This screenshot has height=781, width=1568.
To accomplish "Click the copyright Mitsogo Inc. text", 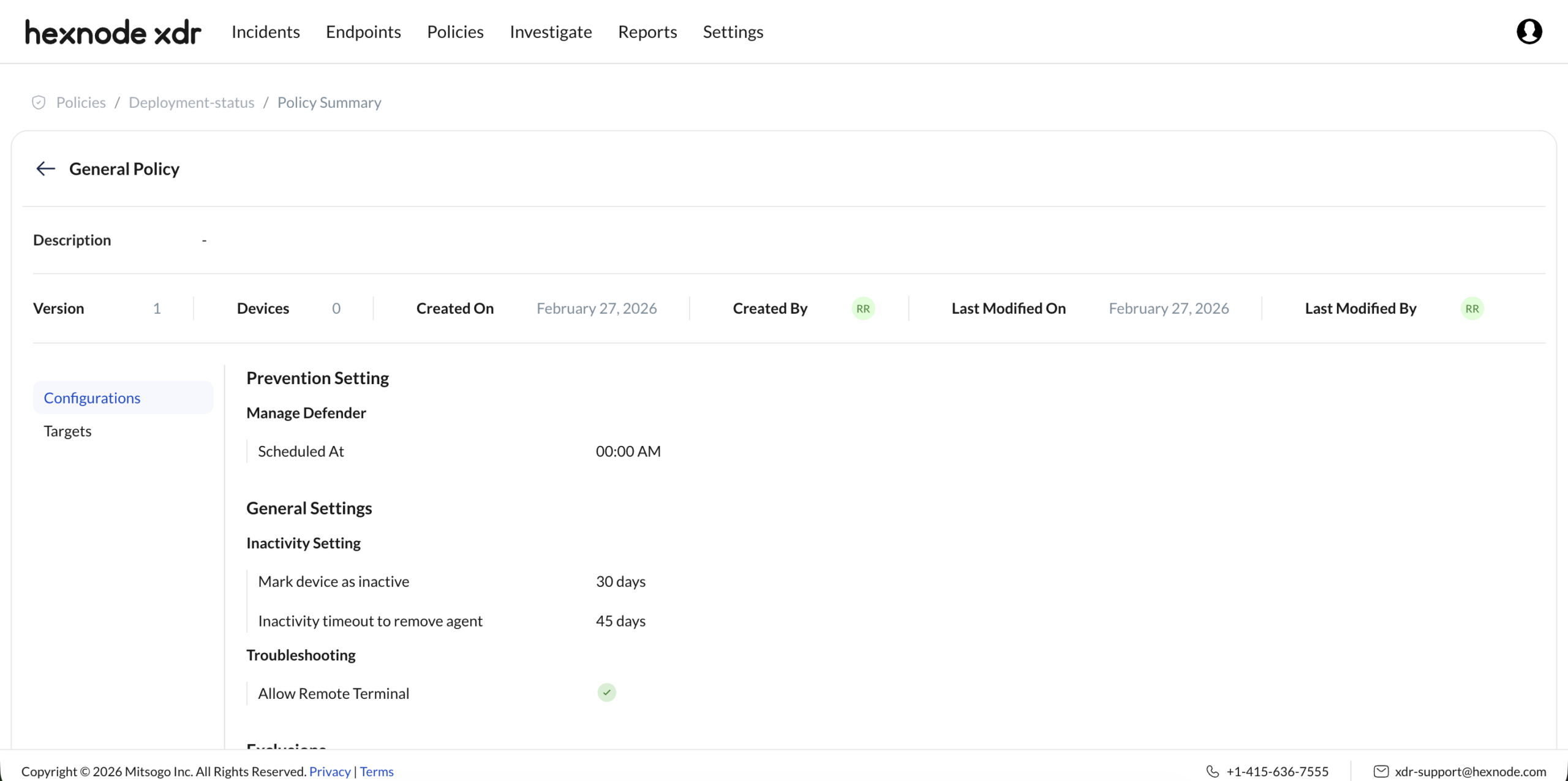I will (x=164, y=771).
